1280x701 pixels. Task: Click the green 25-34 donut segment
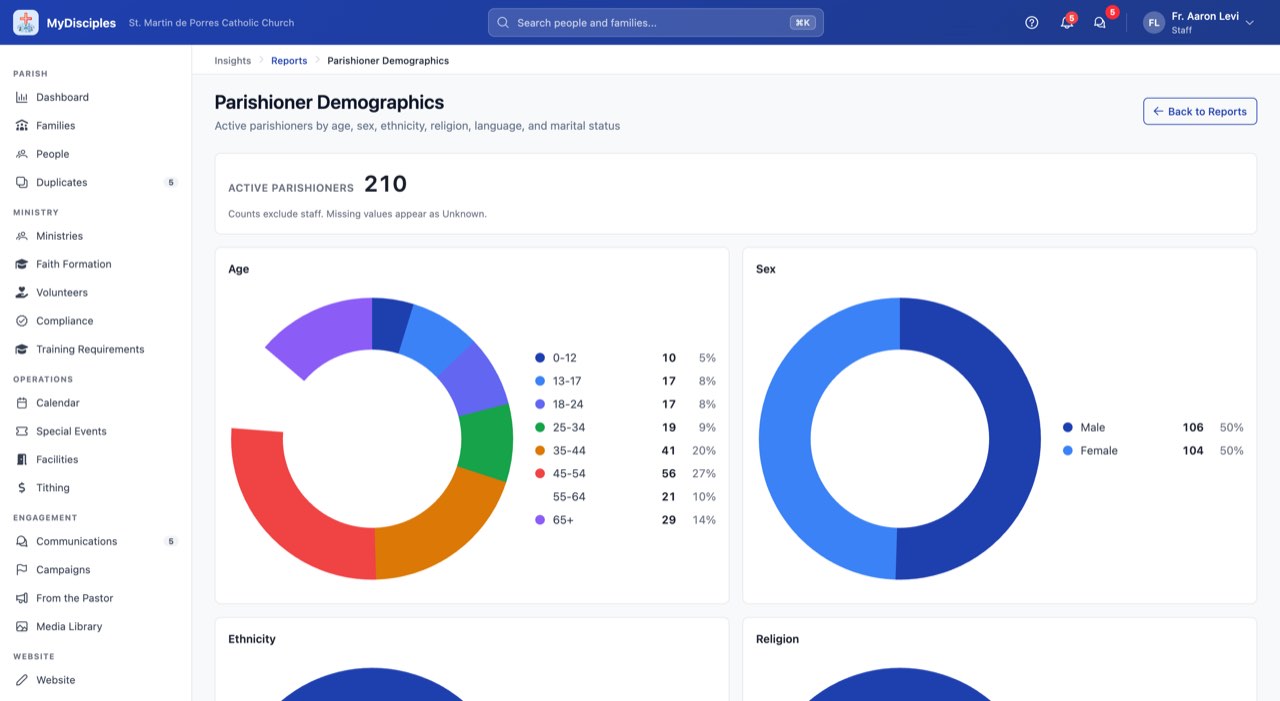coord(486,443)
